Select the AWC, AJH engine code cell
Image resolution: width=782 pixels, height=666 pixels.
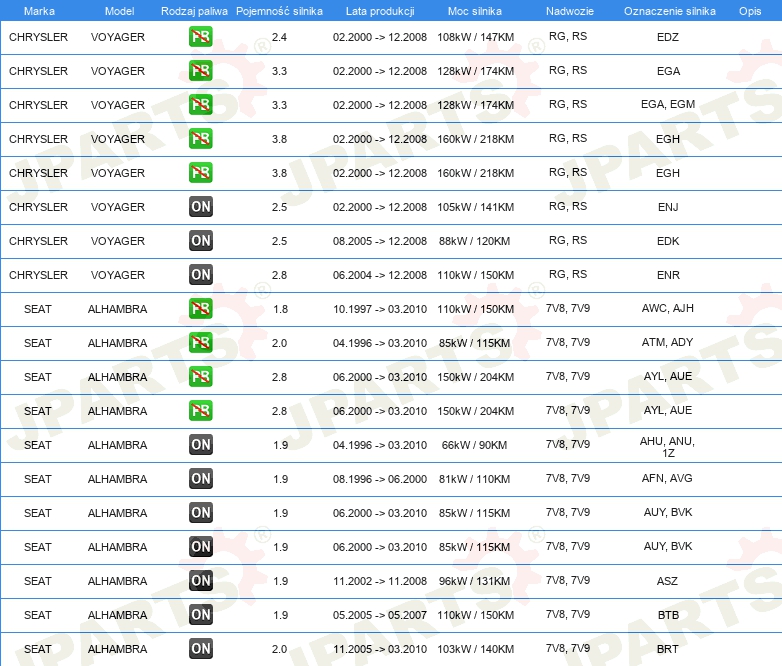[x=667, y=308]
